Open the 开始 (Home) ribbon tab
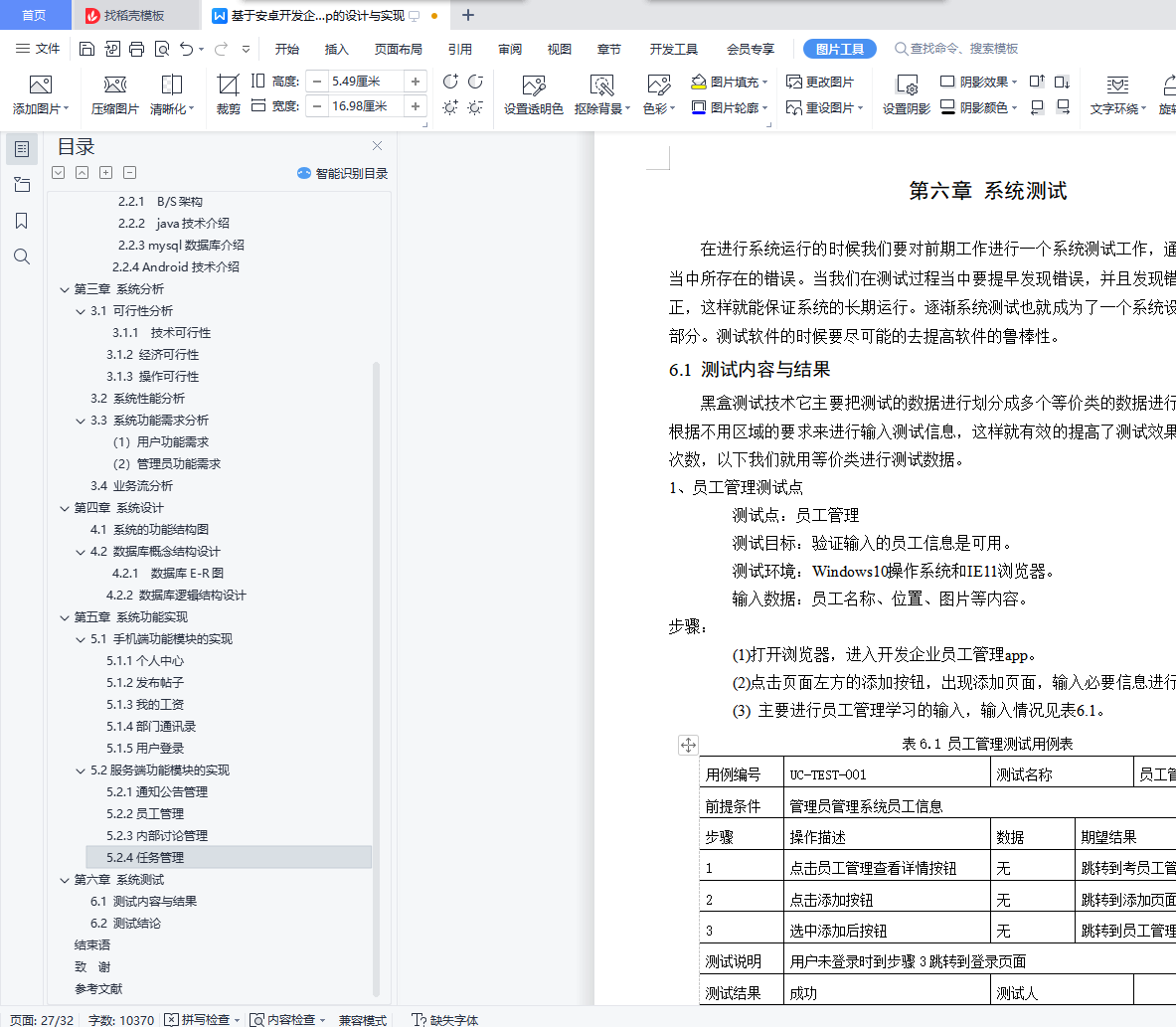 click(286, 49)
